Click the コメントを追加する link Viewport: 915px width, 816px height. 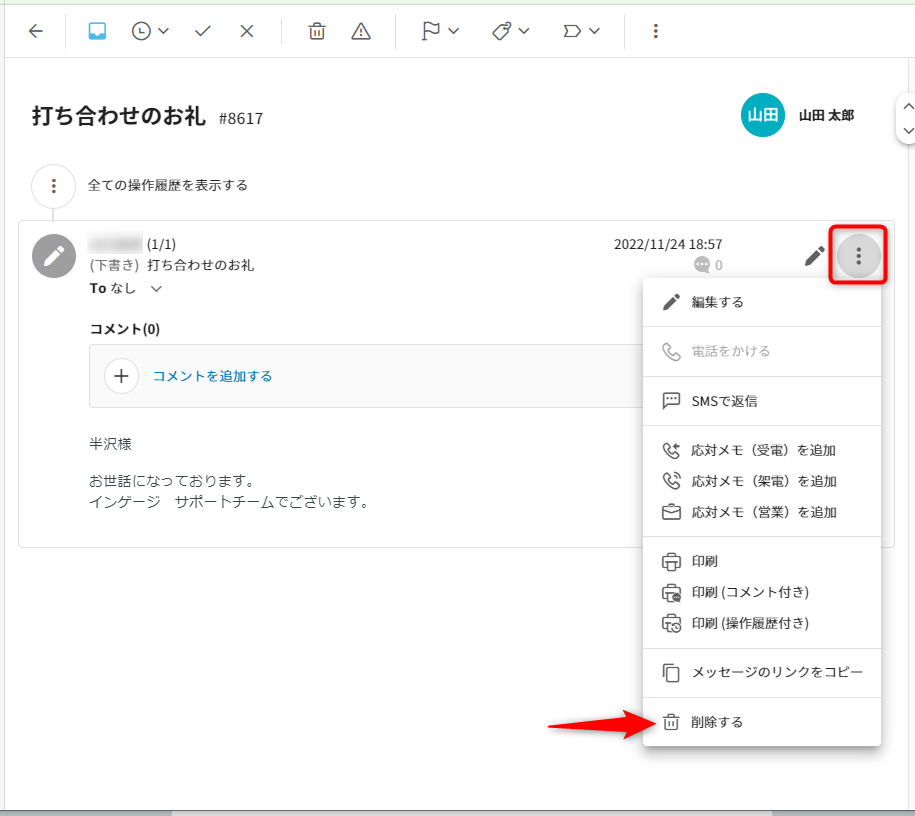click(x=212, y=376)
